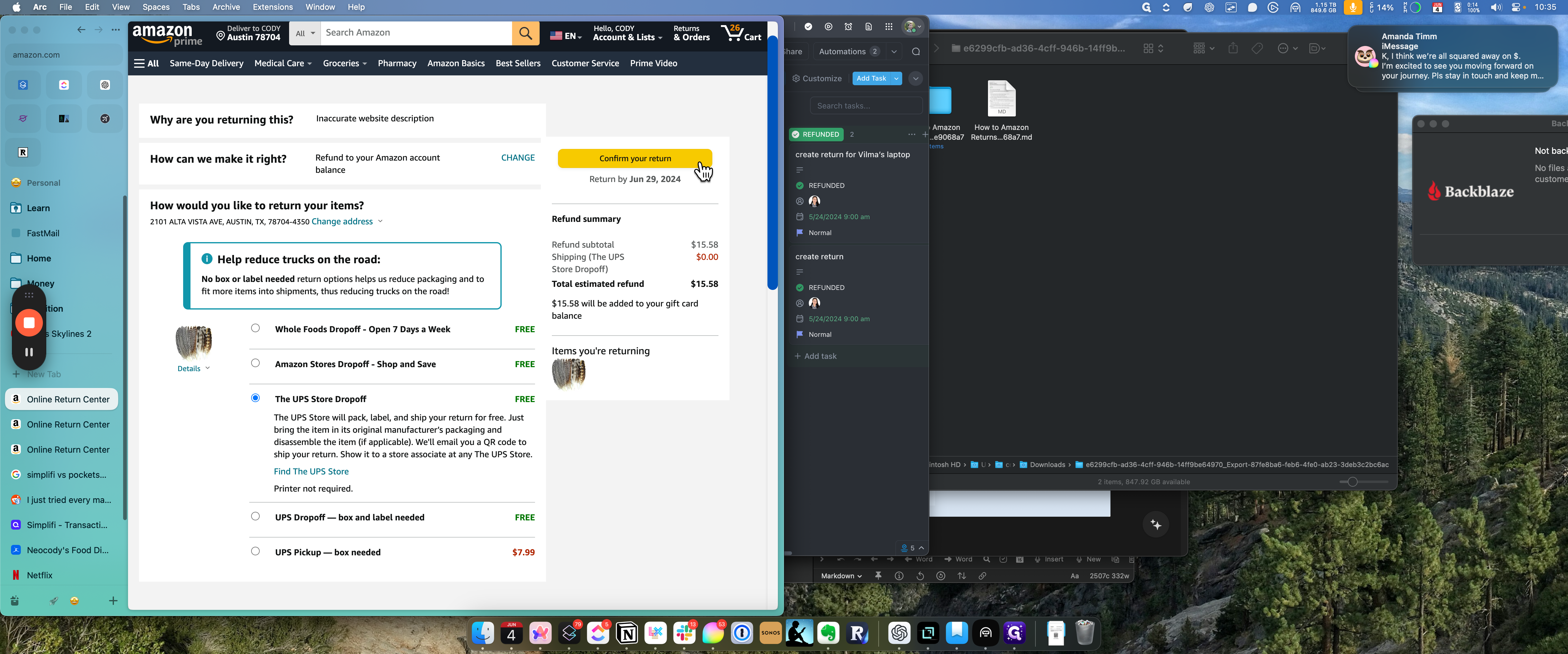The width and height of the screenshot is (1568, 654).
Task: Choose UPS Dropoff box and label needed
Action: 256,516
